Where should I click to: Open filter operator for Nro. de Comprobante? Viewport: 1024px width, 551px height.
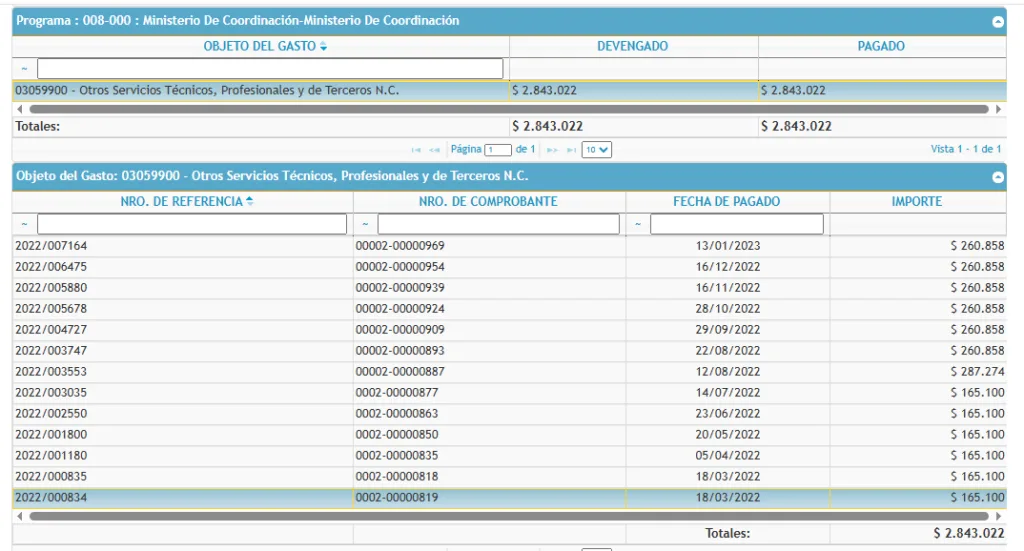click(365, 225)
